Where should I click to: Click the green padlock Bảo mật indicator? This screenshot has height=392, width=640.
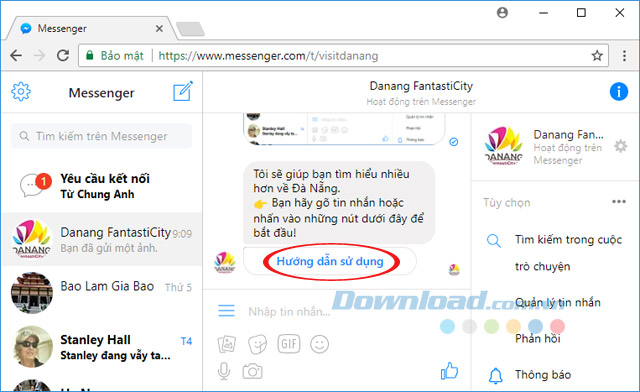pyautogui.click(x=115, y=56)
